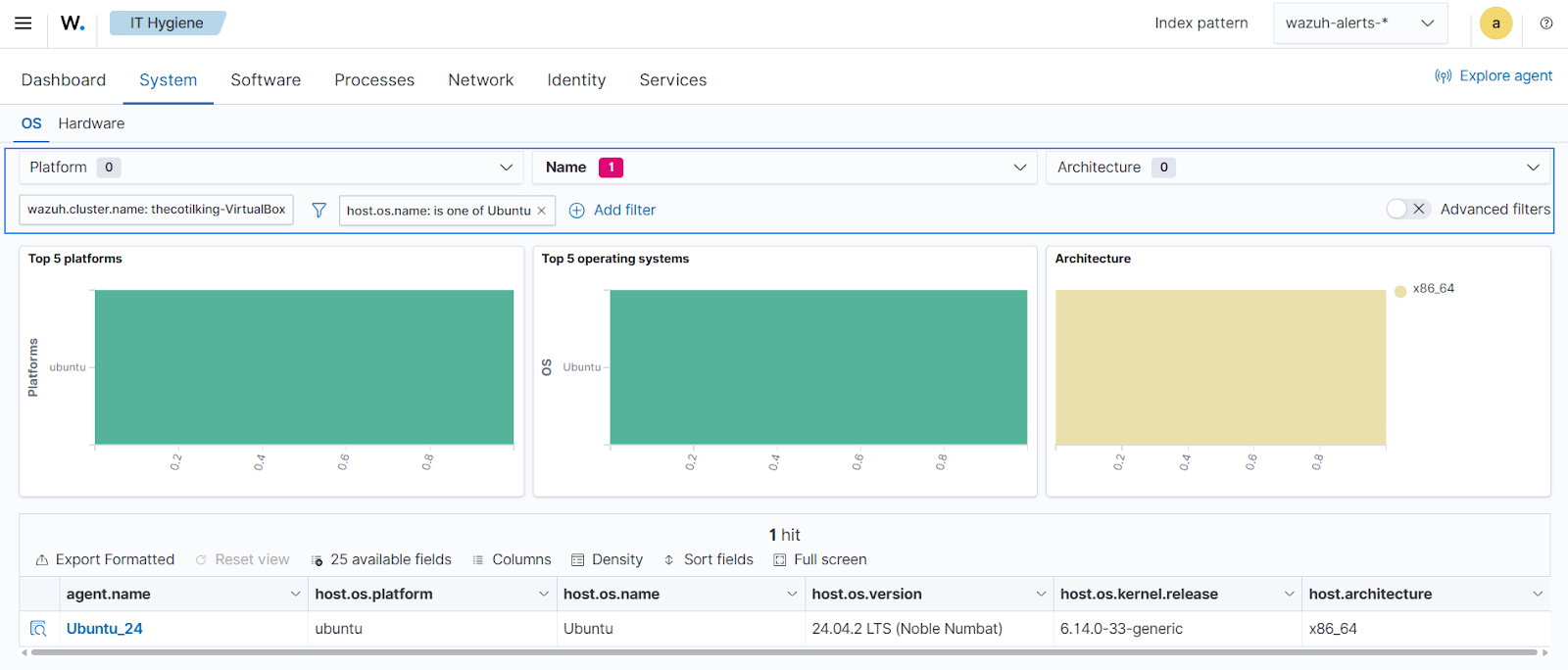Click the Columns list icon
This screenshot has width=1568, height=670.
click(478, 560)
